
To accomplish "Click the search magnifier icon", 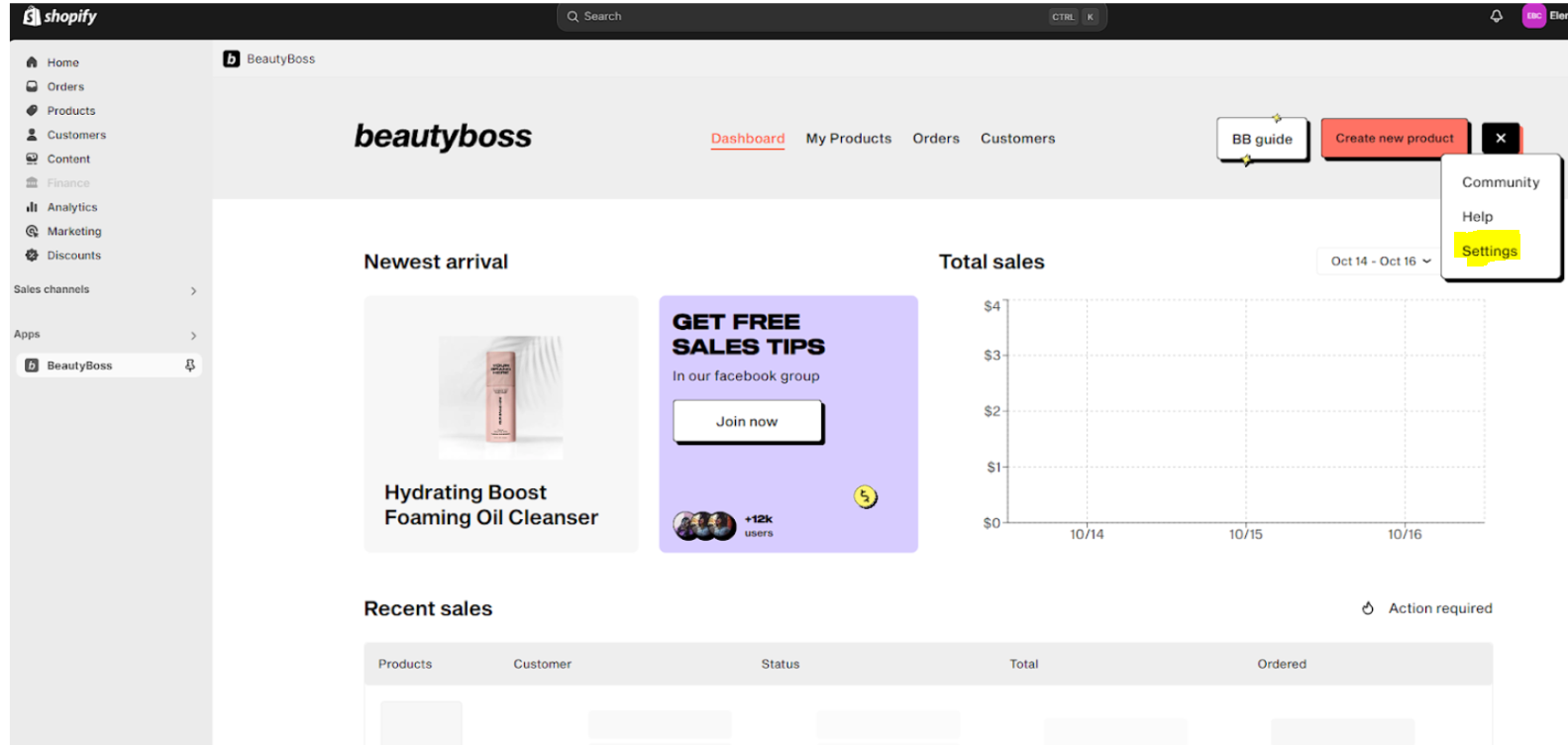I will [573, 17].
